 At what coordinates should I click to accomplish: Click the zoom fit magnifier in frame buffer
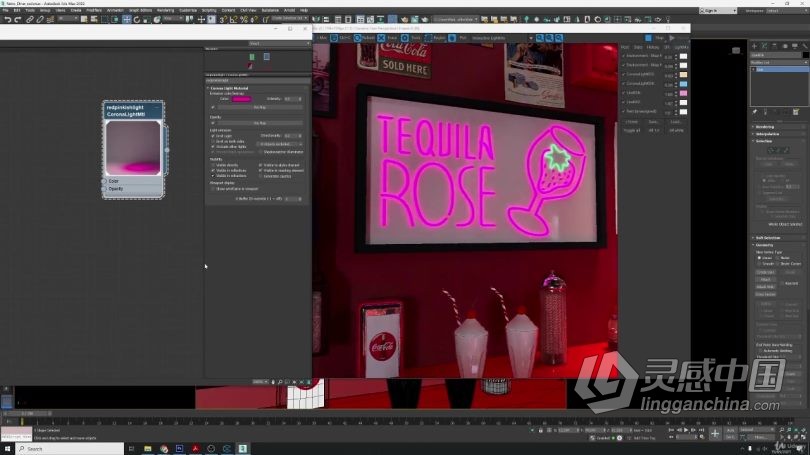coord(558,38)
